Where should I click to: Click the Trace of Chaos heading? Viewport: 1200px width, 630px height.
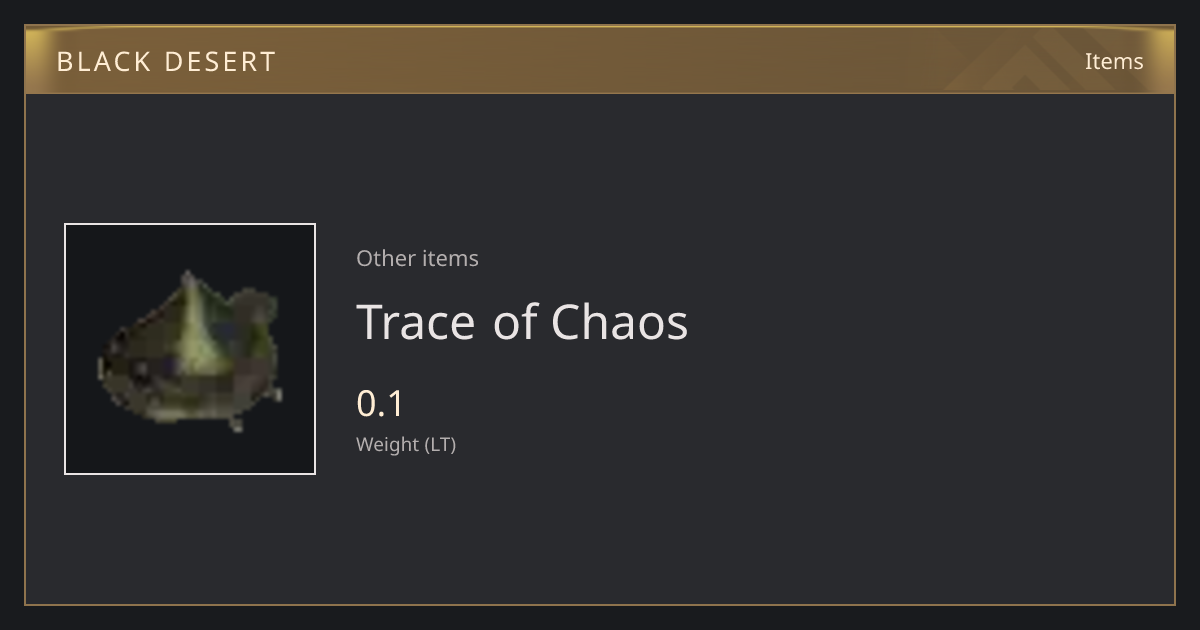pyautogui.click(x=522, y=321)
